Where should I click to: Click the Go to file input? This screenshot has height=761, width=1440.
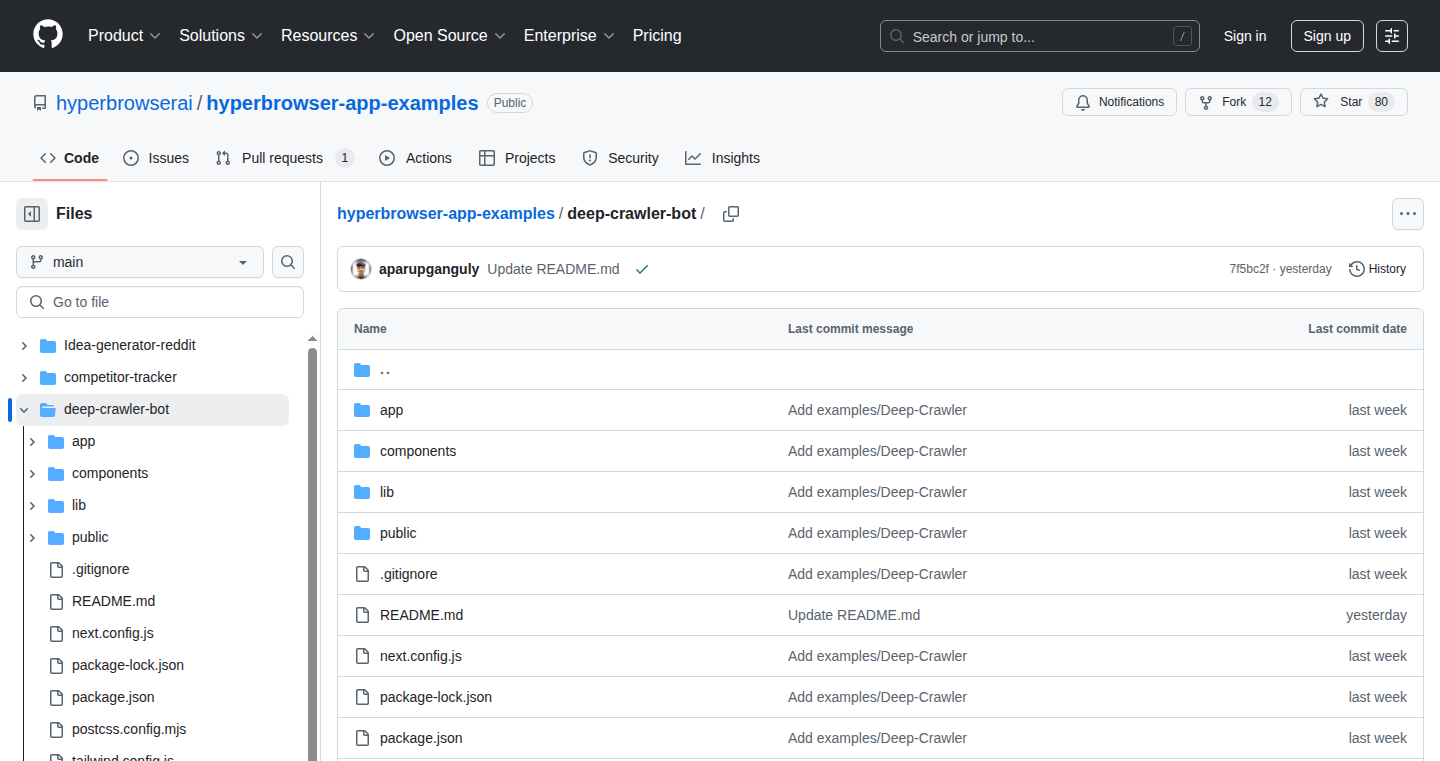point(160,302)
